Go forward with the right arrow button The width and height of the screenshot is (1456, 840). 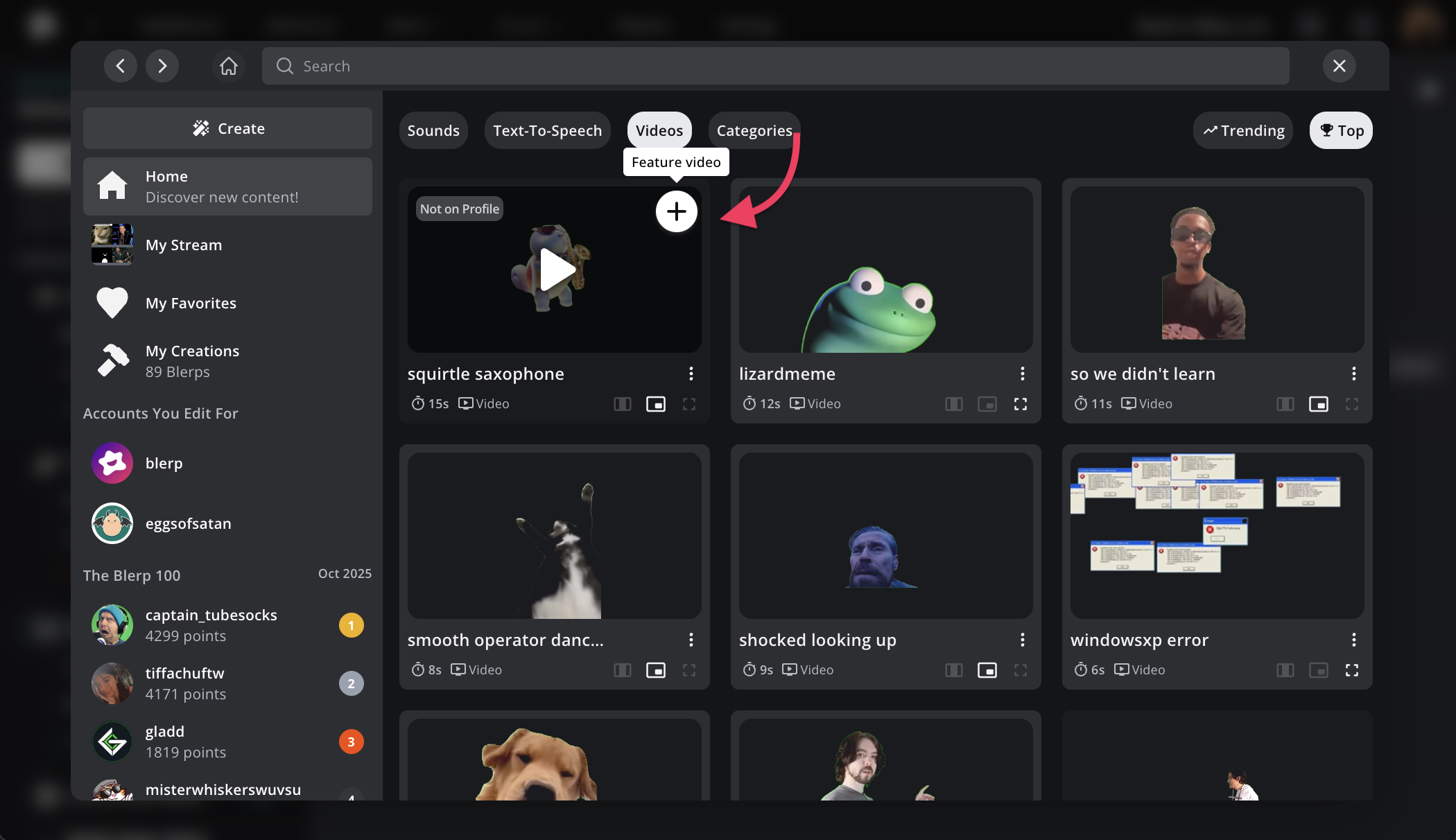(x=162, y=66)
